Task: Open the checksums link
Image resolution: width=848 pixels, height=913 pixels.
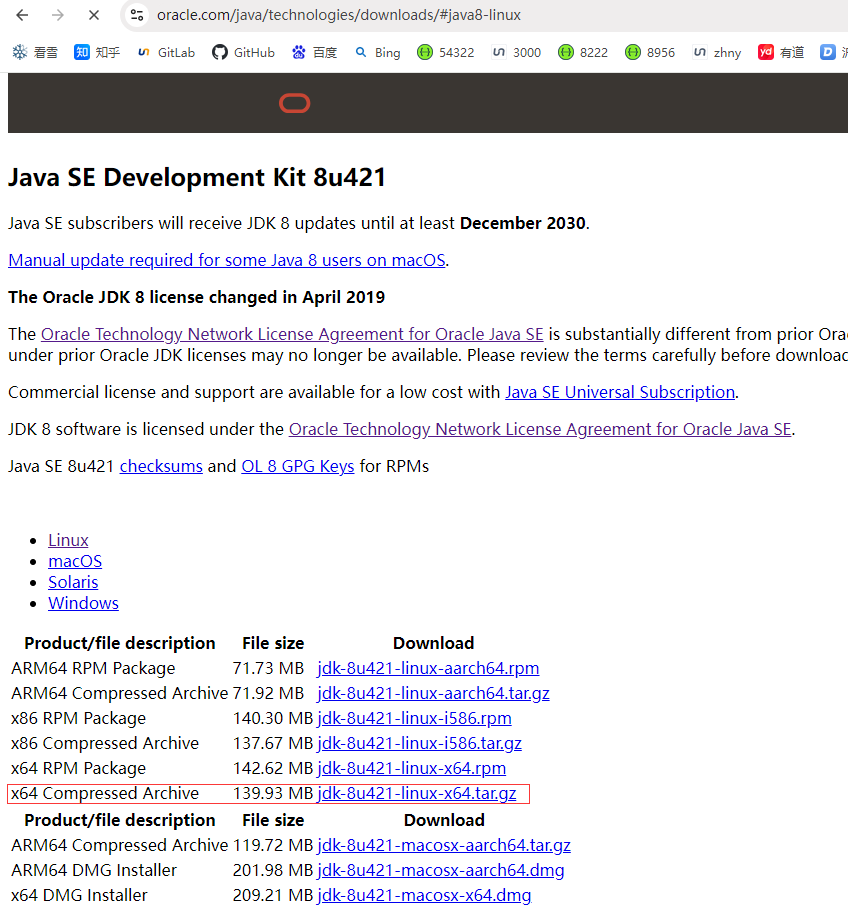Action: pyautogui.click(x=161, y=466)
